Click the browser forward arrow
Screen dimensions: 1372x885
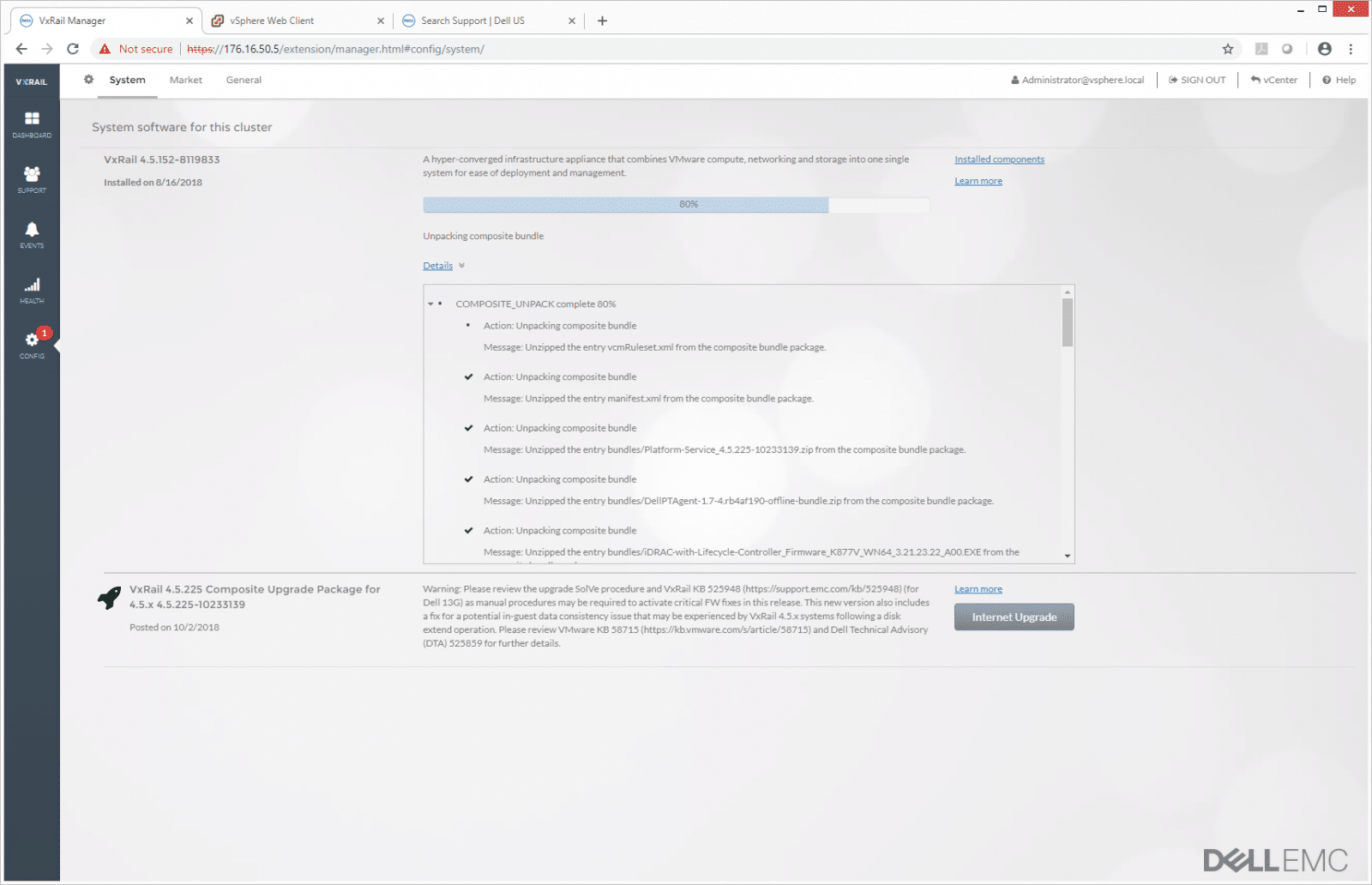(47, 49)
